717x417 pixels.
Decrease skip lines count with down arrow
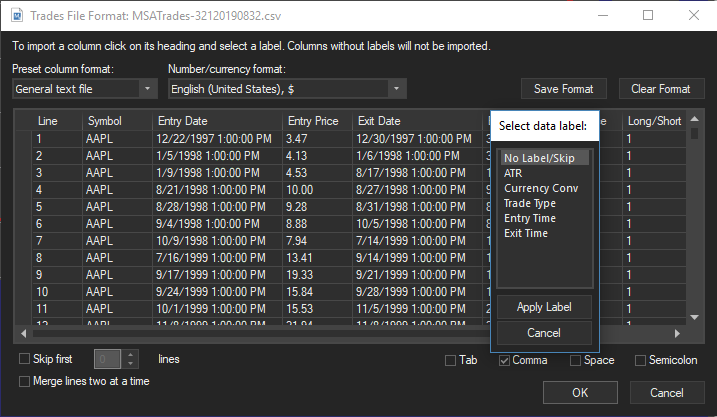(131, 364)
